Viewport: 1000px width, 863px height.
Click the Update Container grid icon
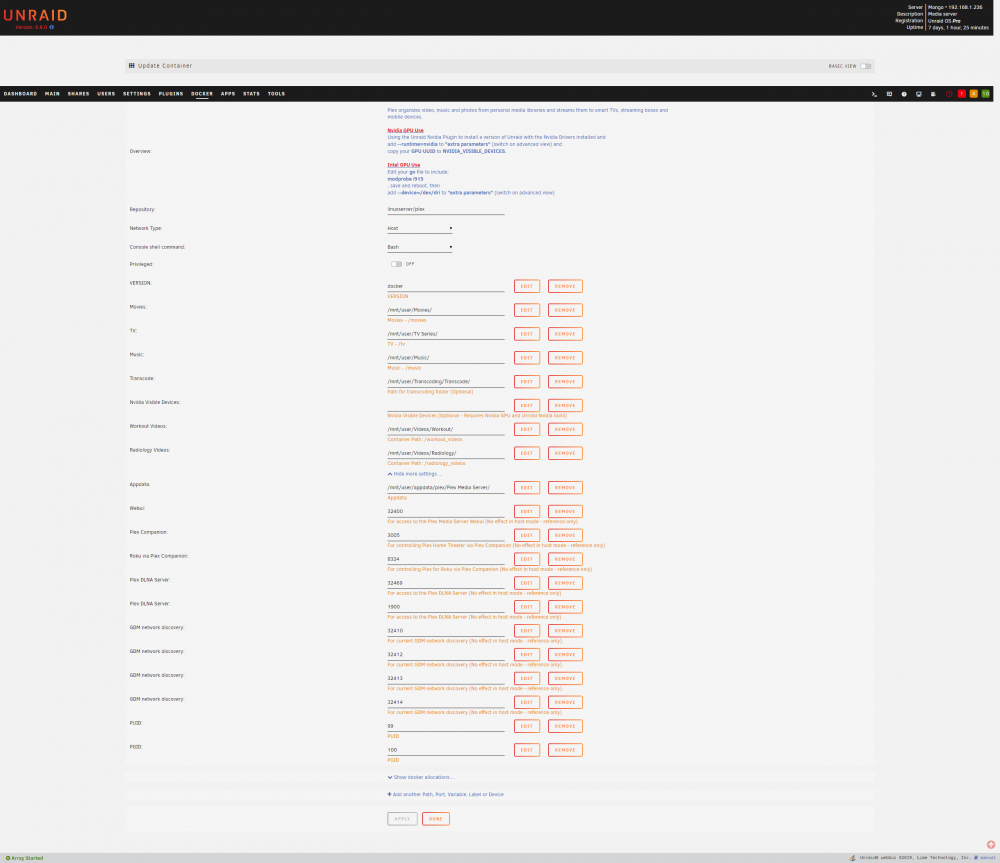pyautogui.click(x=131, y=66)
